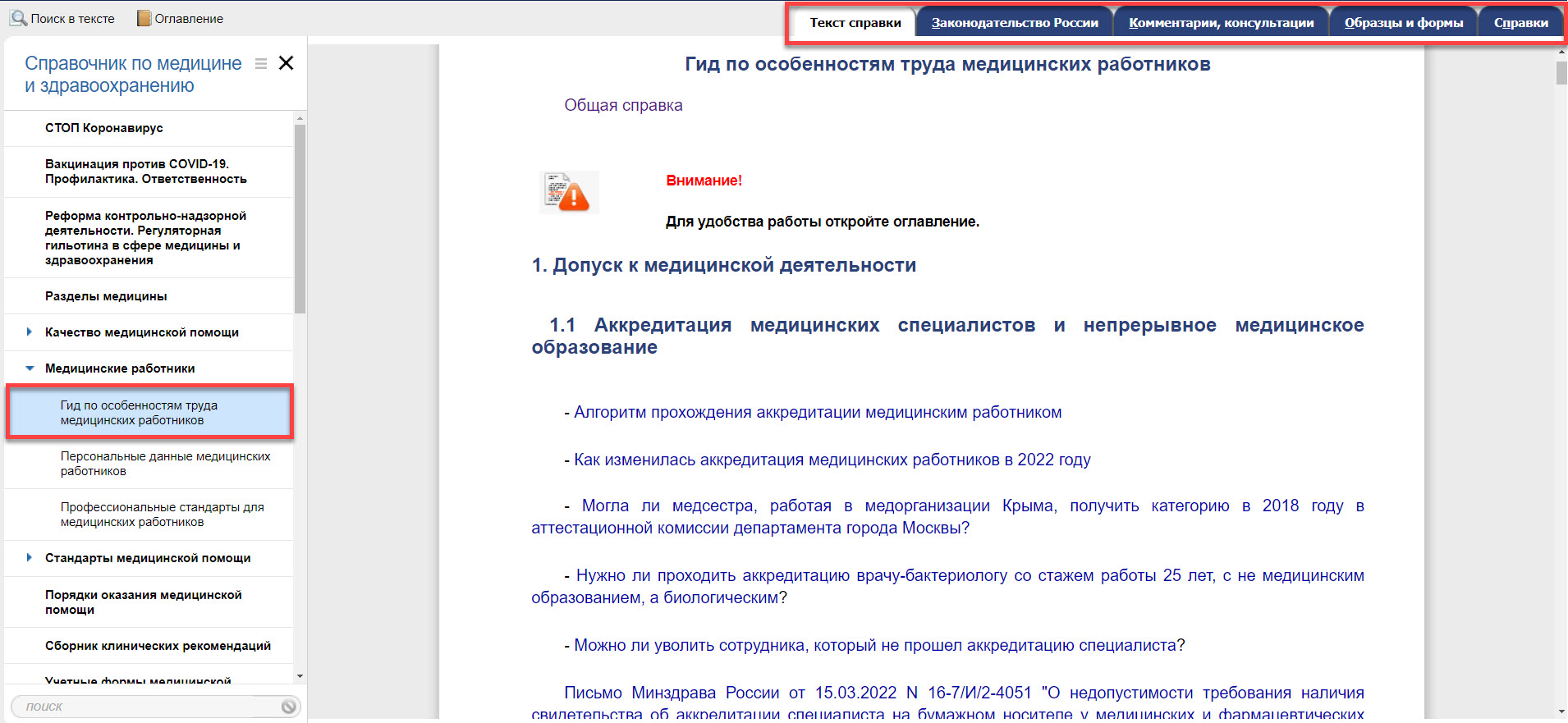Click Справочник по медицине и здравоохранению title
1568x723 pixels.
pyautogui.click(x=133, y=74)
